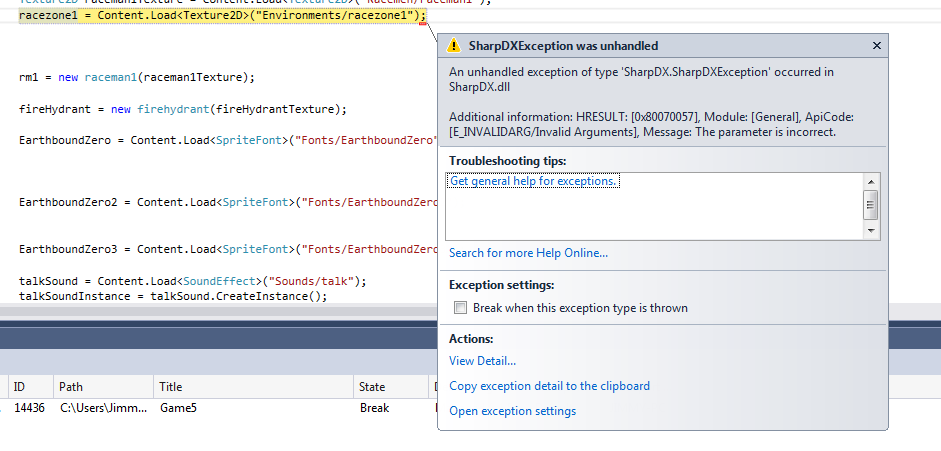Click the 'Exception settings:' heading
Screen dimensions: 941x451
click(501, 285)
